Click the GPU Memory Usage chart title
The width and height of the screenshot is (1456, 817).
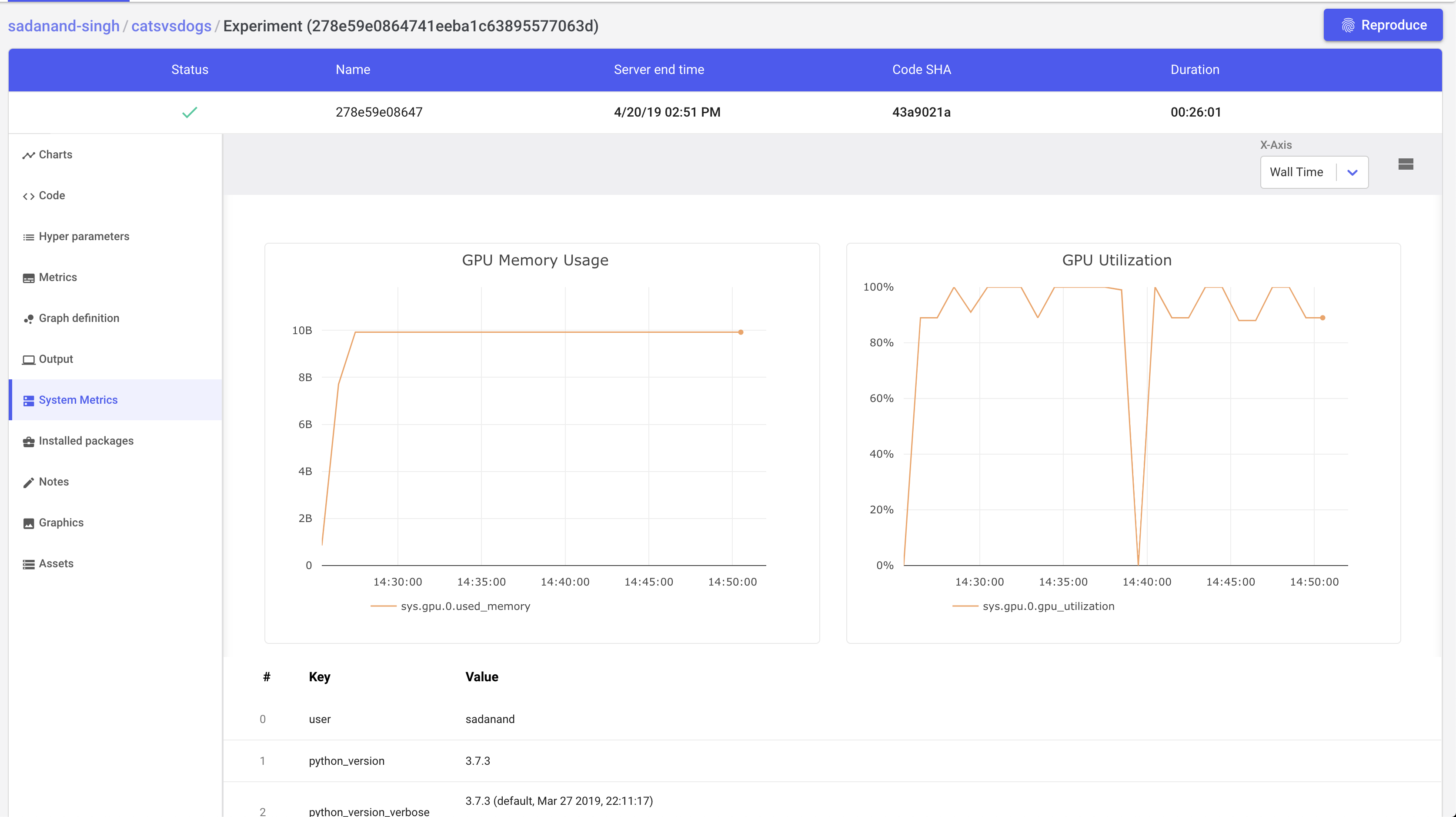pos(535,260)
